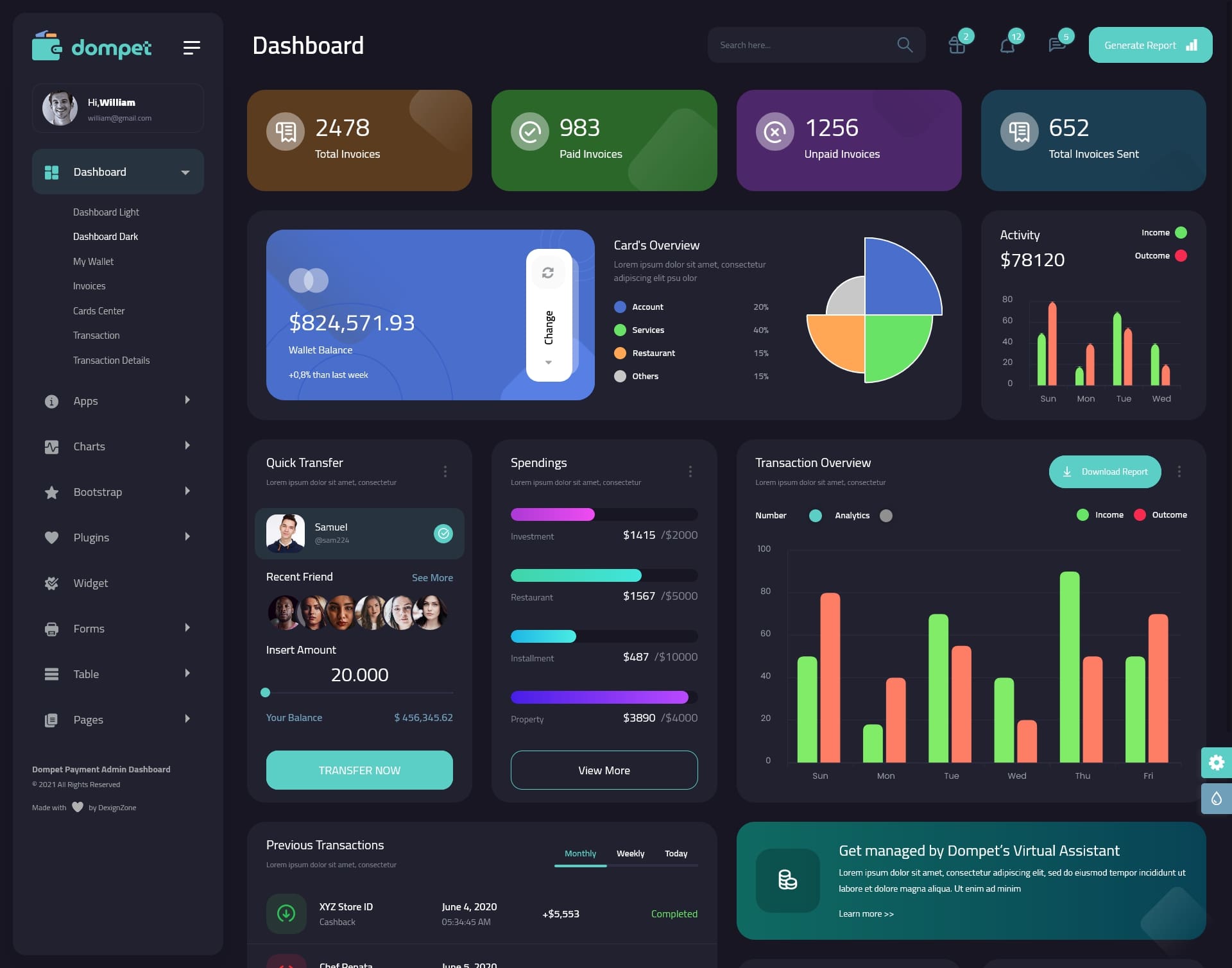Click the Generate Report button
This screenshot has width=1232, height=968.
click(x=1150, y=44)
